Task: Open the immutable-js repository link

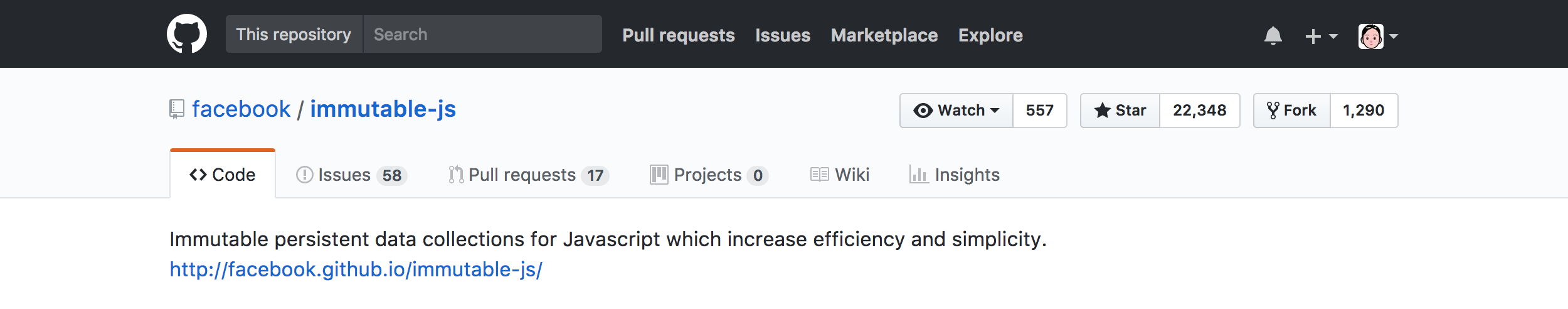Action: [383, 109]
